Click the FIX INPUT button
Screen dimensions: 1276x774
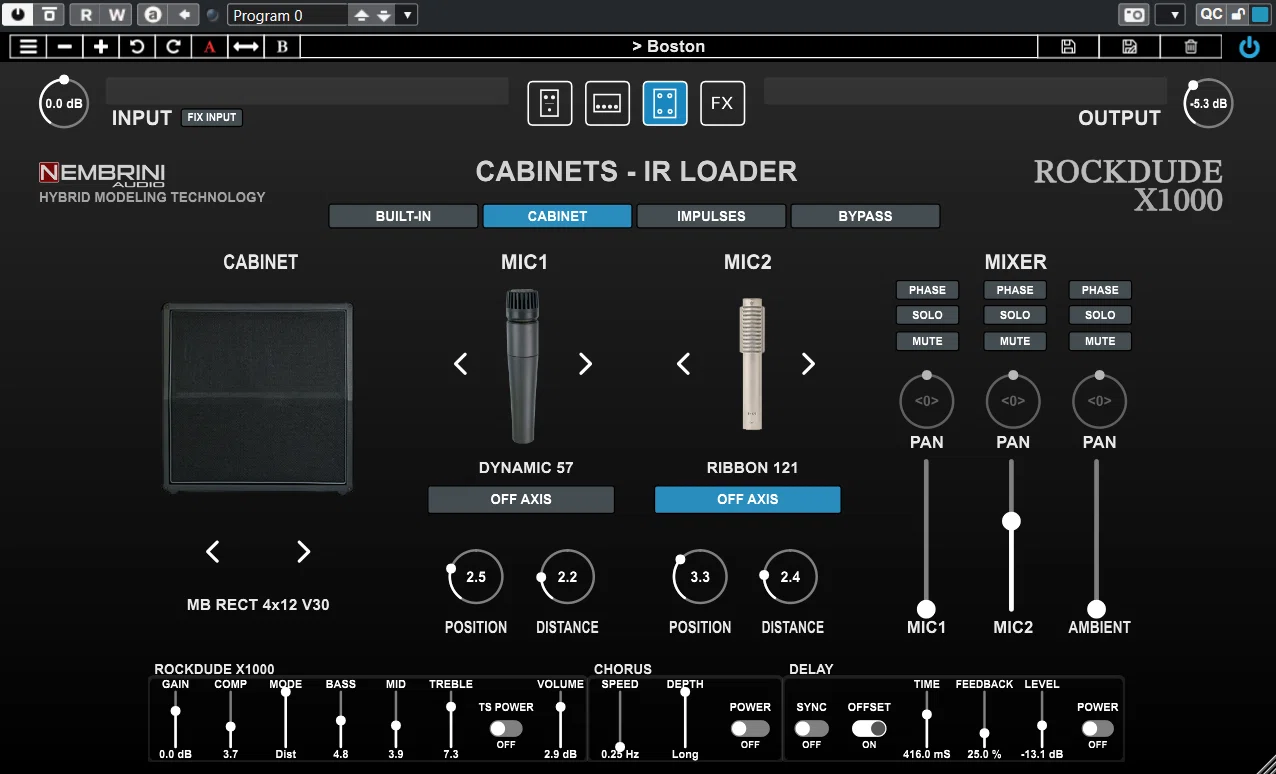coord(212,117)
